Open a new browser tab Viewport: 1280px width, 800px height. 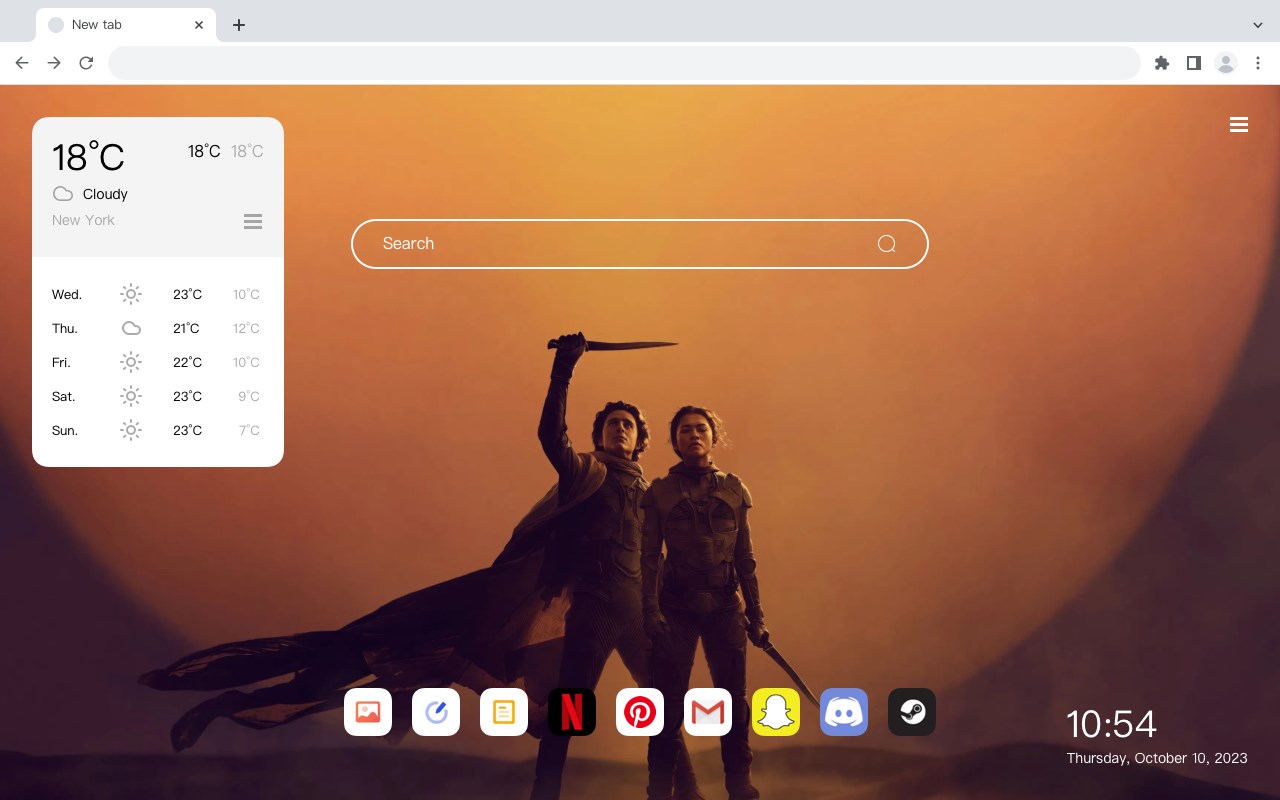pyautogui.click(x=238, y=25)
